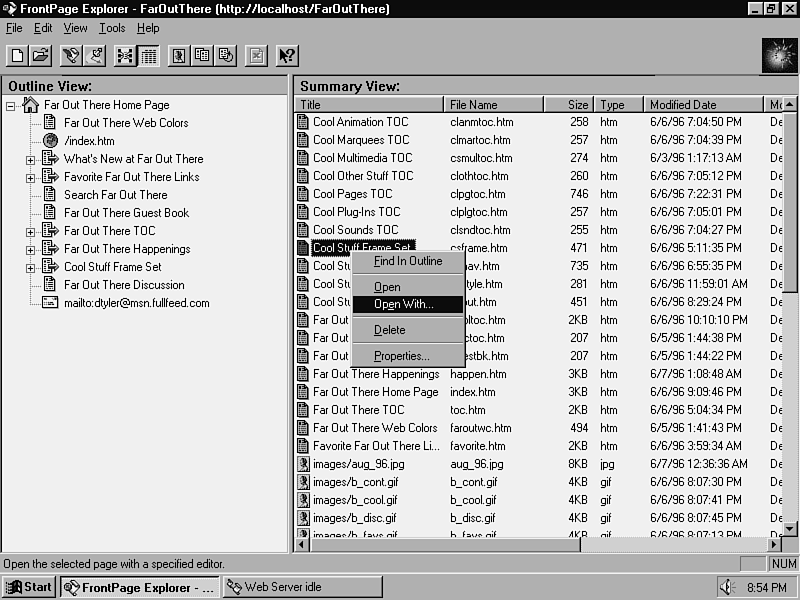Toggle Repeated Links in the toolbar
The image size is (800, 600).
[202, 56]
